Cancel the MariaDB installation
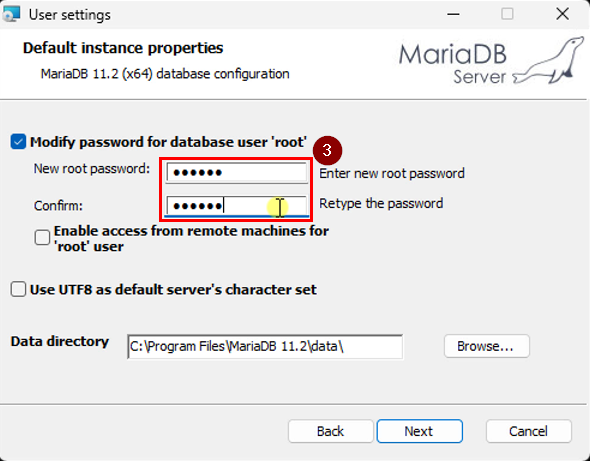 528,431
